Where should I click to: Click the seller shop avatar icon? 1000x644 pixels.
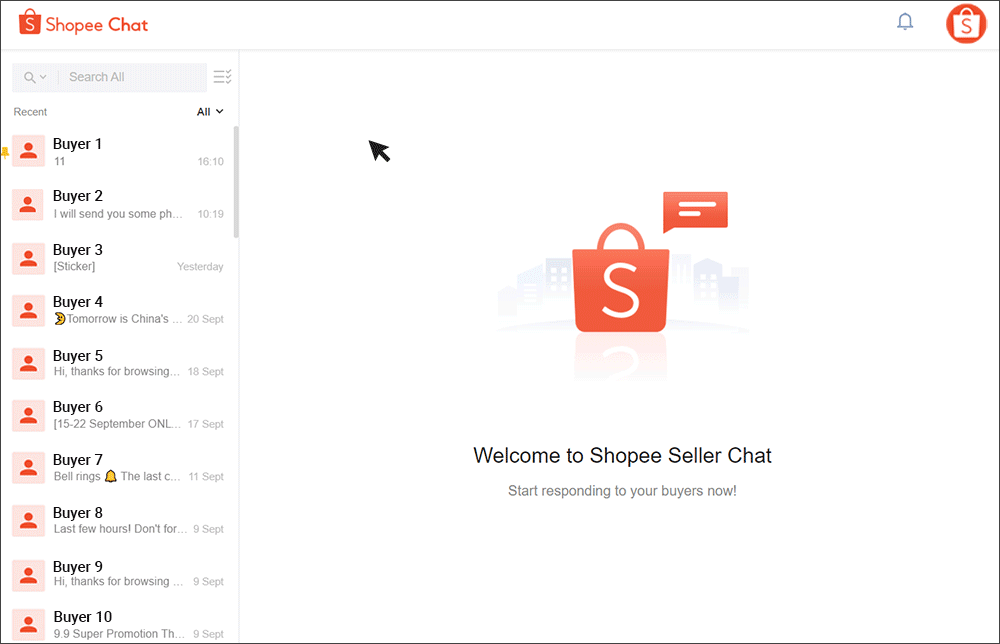tap(965, 23)
